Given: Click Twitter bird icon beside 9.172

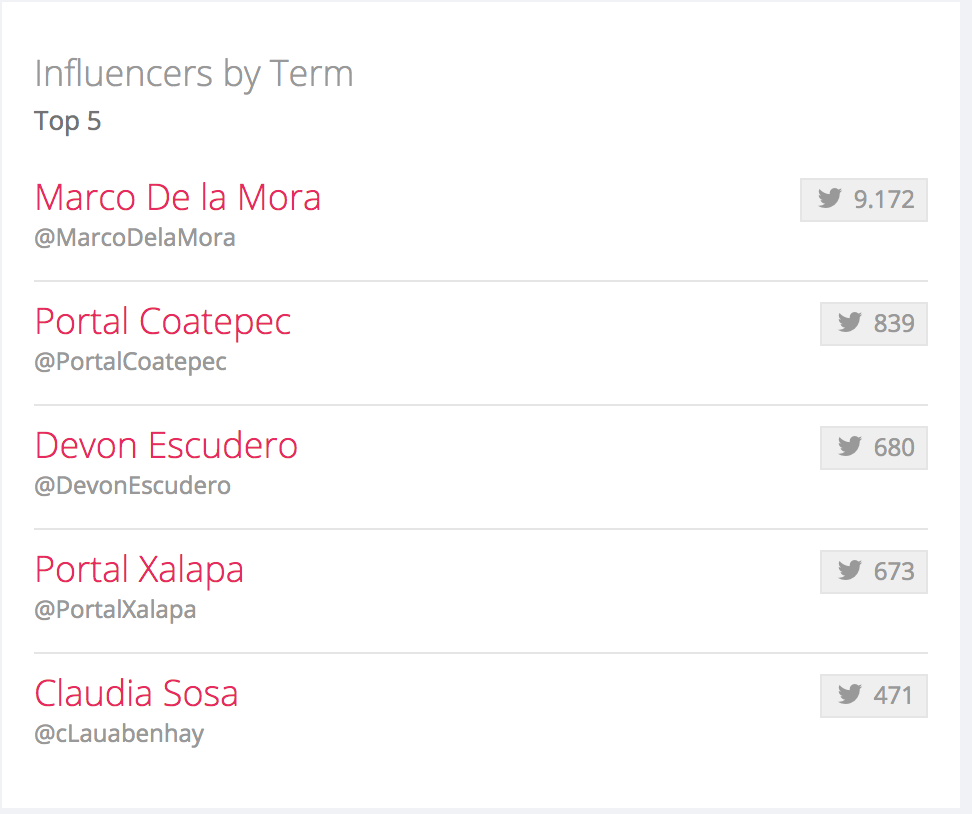Looking at the screenshot, I should (x=829, y=198).
